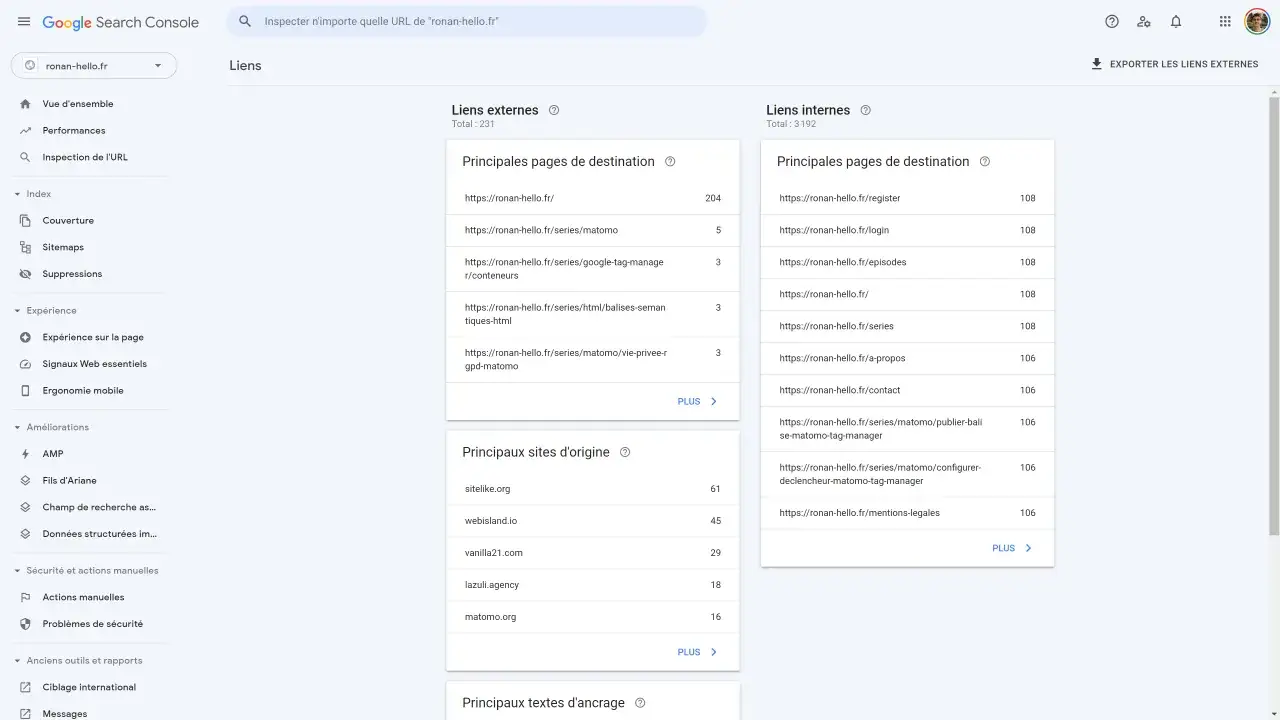Screen dimensions: 1280x720
Task: Open the hamburger main menu
Action: tap(24, 22)
